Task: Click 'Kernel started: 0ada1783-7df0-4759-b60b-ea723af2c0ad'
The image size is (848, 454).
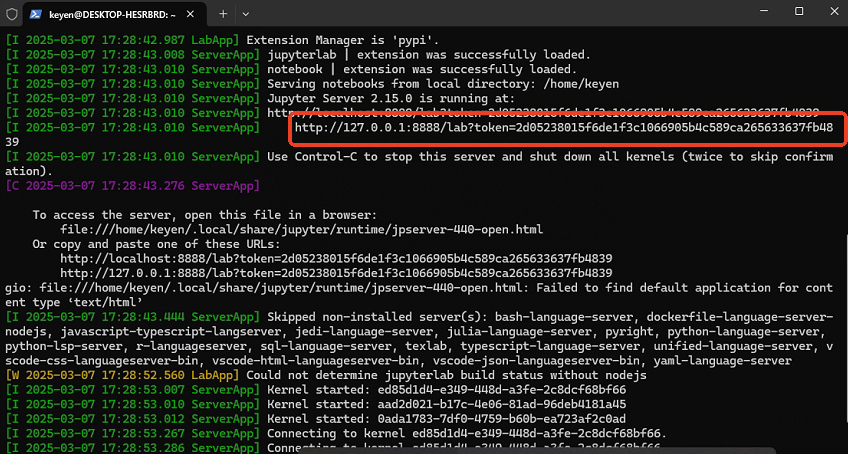Action: 447,419
